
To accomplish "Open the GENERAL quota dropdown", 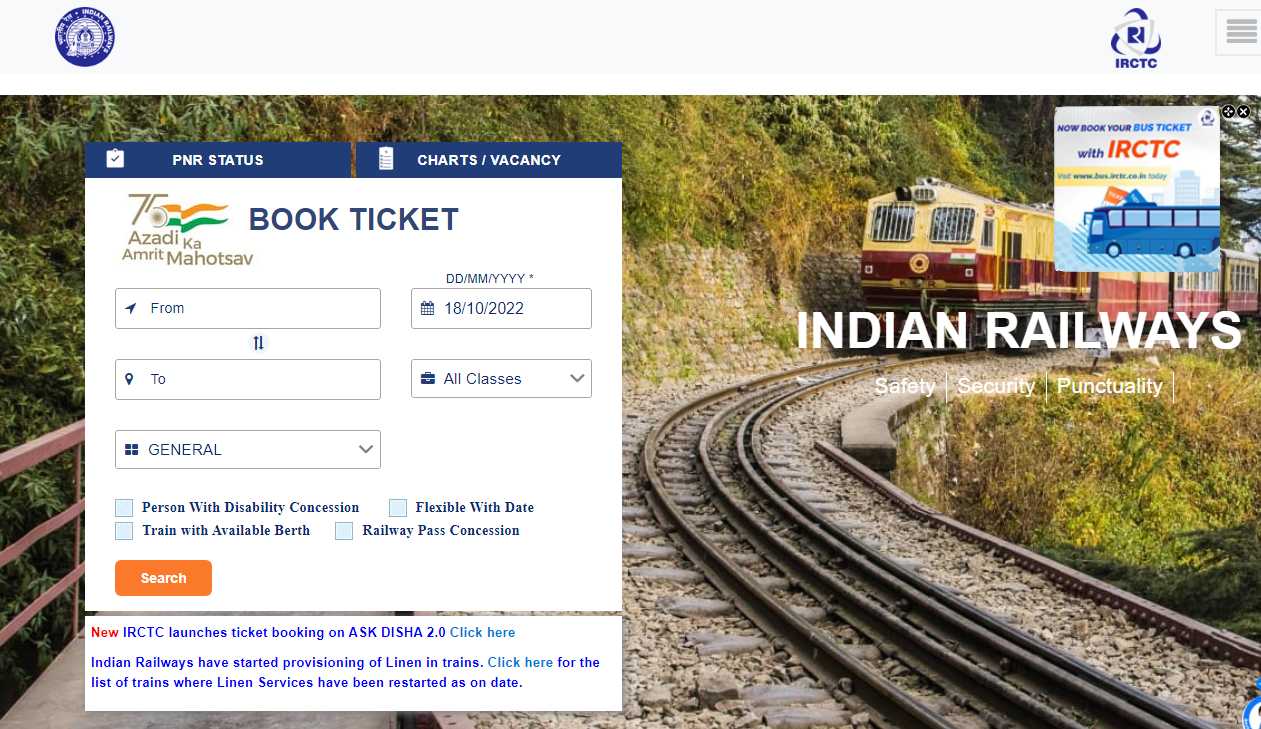I will click(248, 450).
